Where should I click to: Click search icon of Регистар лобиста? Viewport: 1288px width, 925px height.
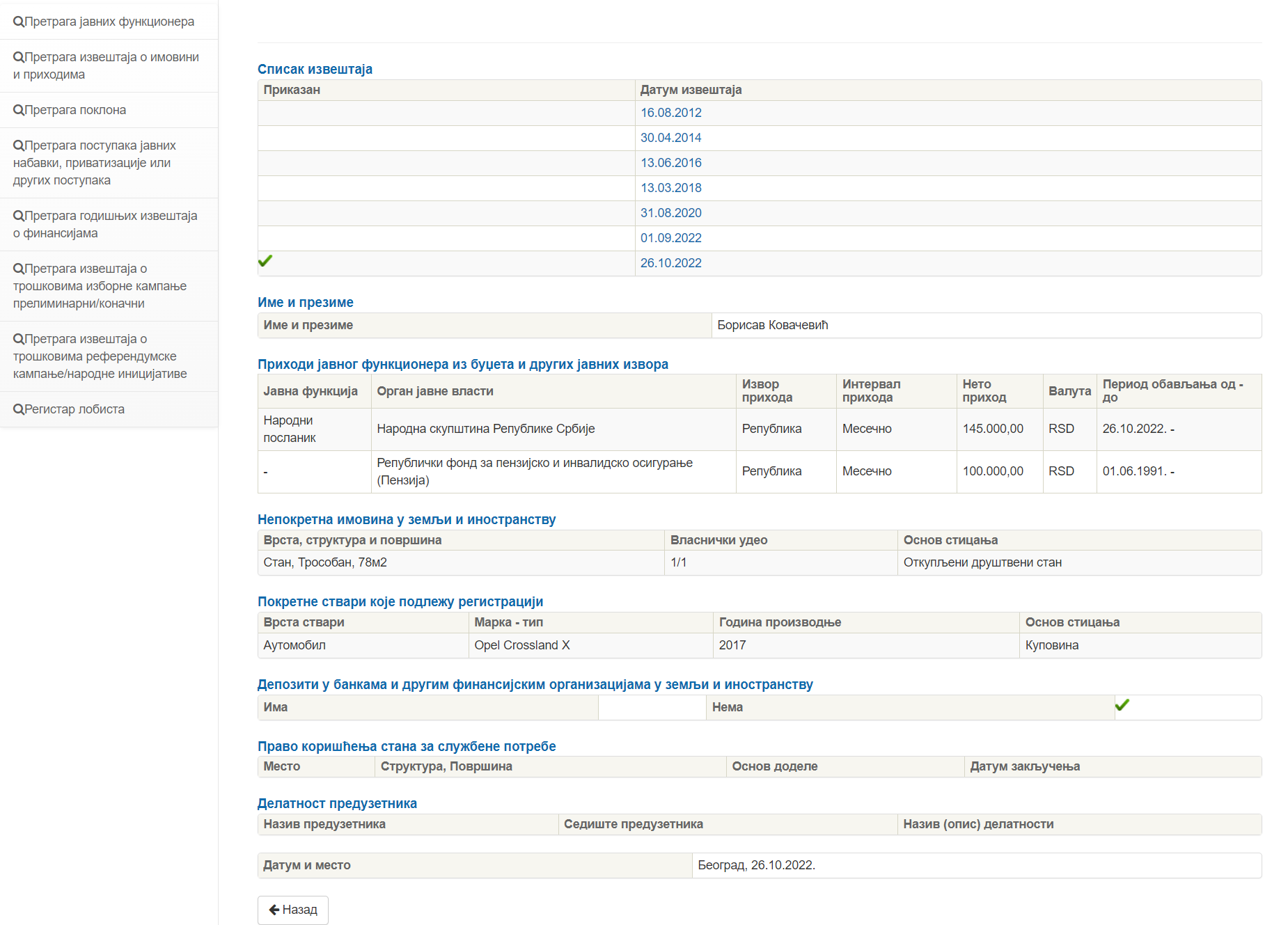point(18,409)
